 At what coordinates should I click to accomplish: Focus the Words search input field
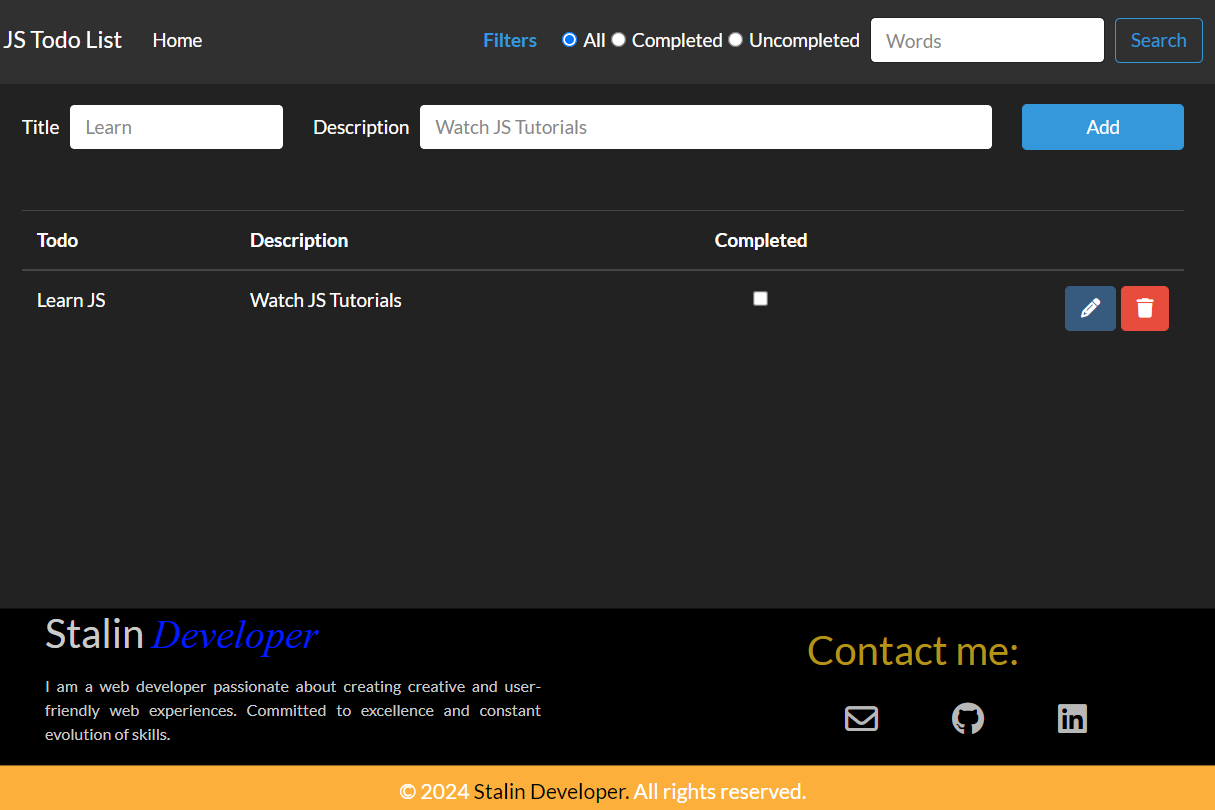[x=987, y=40]
